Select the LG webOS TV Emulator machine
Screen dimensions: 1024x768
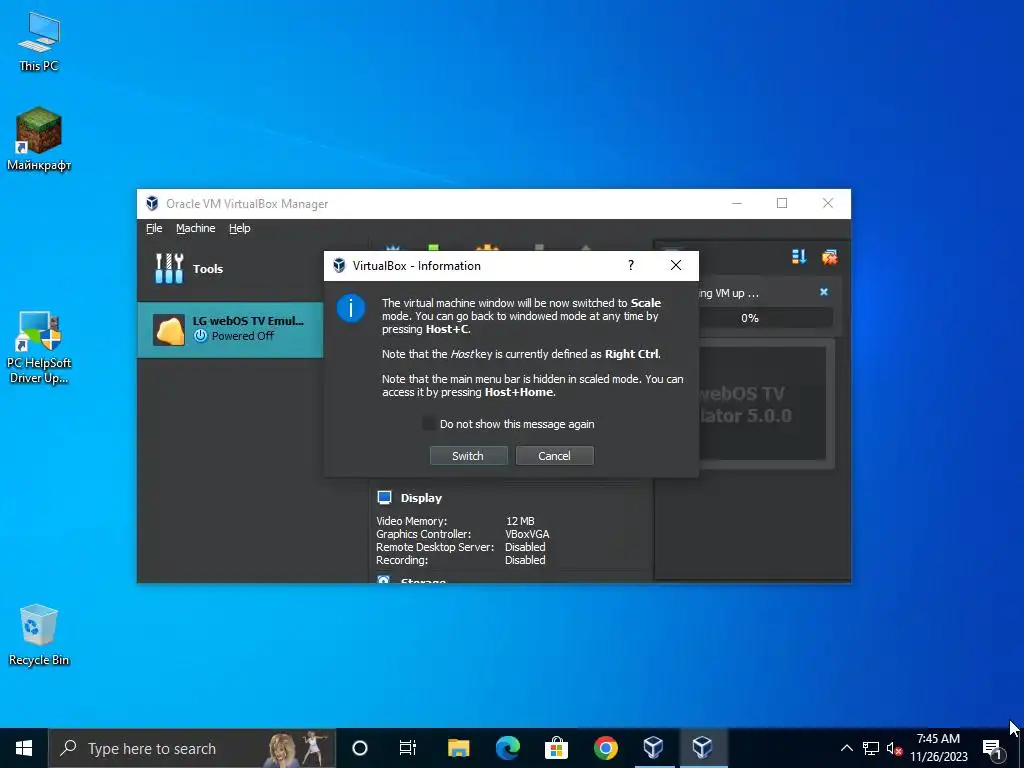(231, 329)
